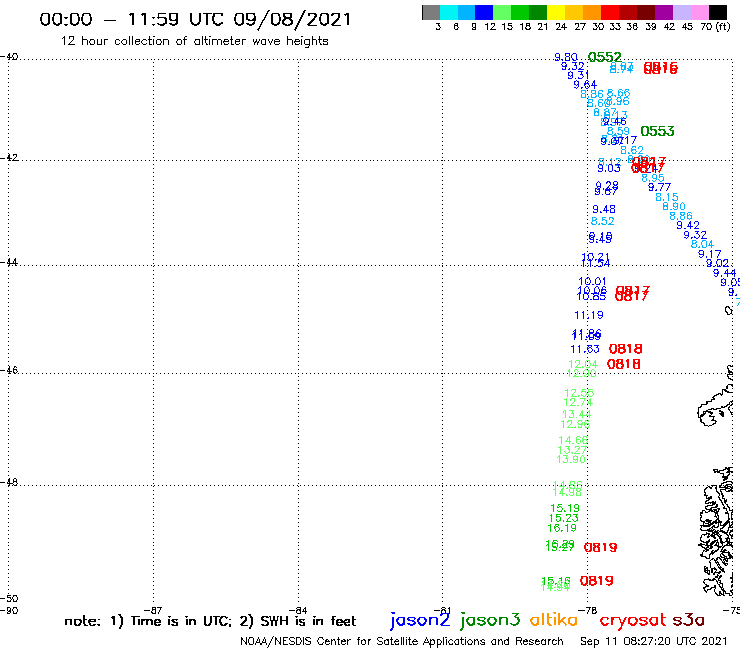Image resolution: width=740 pixels, height=650 pixels.
Task: Click the -81 longitude axis label
Action: [442, 610]
